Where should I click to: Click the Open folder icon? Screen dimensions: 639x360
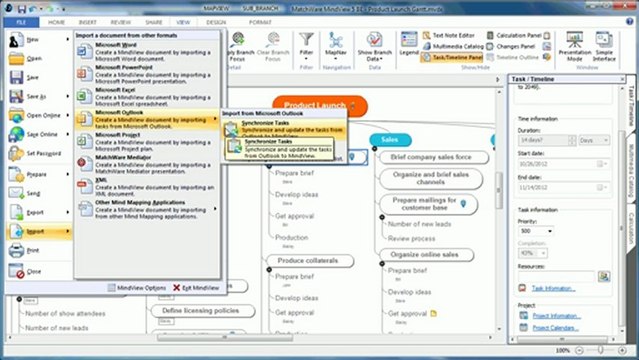[x=16, y=58]
